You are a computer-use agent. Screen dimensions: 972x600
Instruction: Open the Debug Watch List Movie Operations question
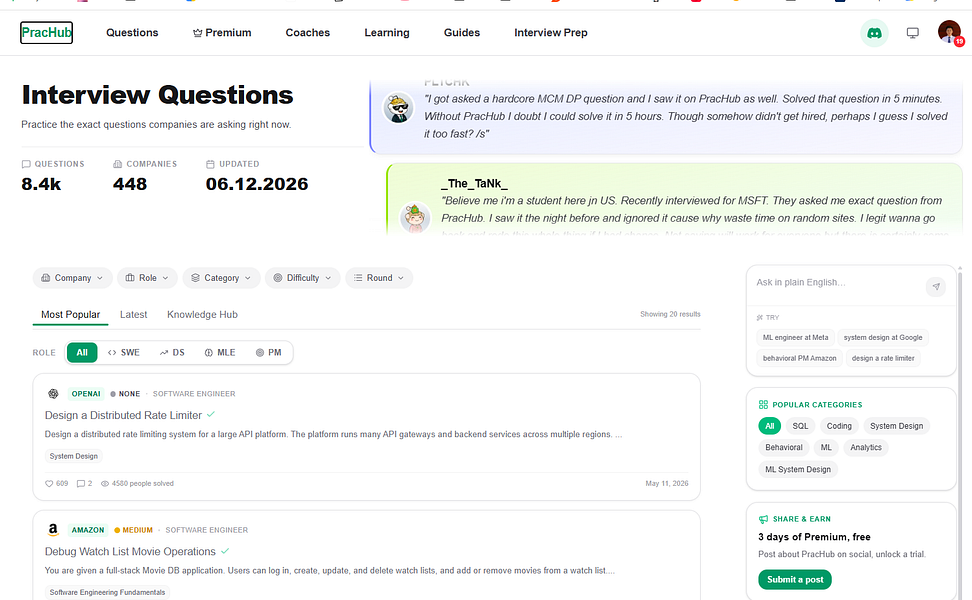pyautogui.click(x=130, y=552)
